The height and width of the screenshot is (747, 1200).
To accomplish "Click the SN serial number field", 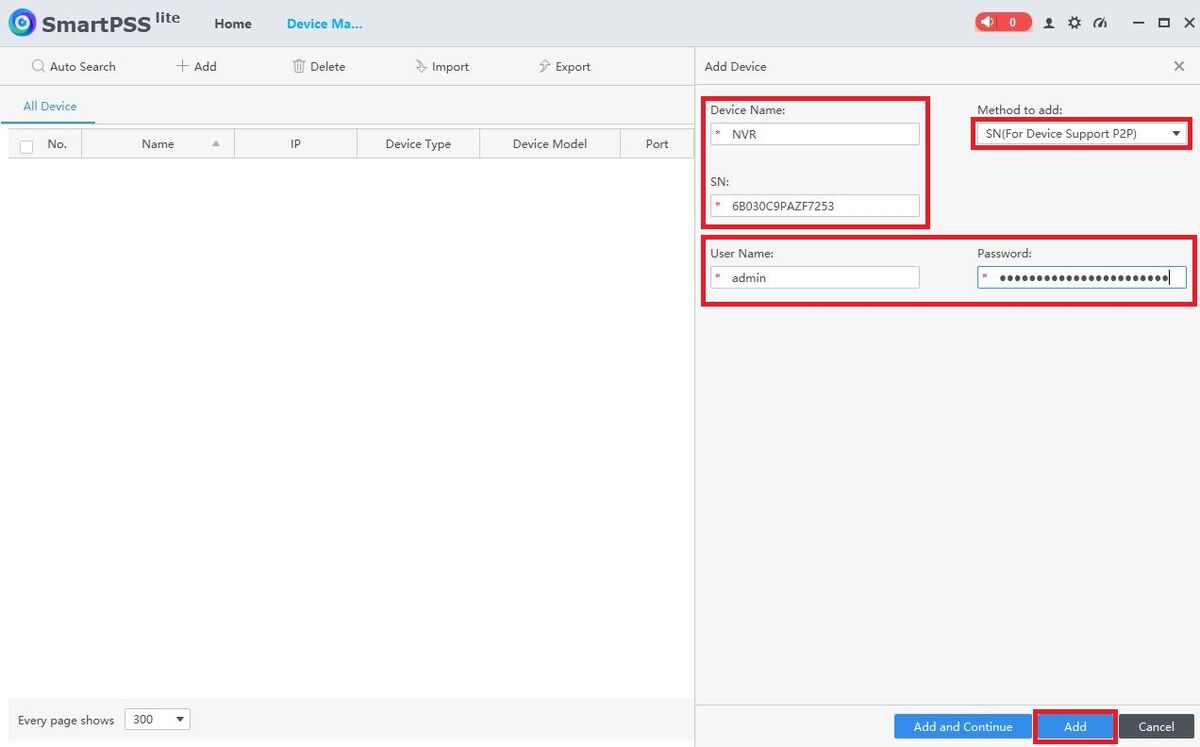I will coord(815,206).
